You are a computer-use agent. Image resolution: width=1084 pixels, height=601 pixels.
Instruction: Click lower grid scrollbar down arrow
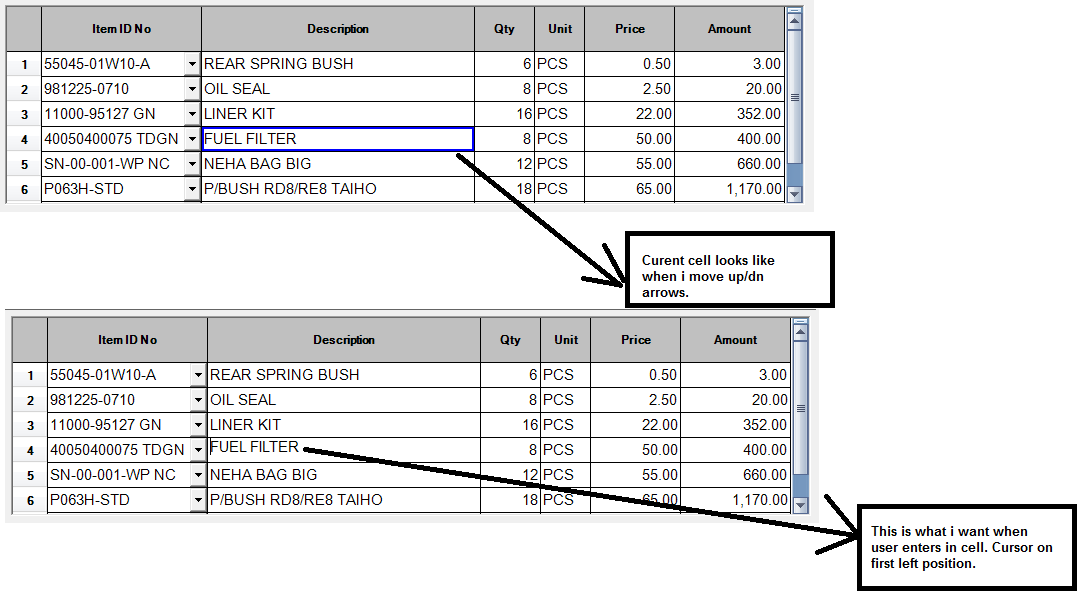pyautogui.click(x=801, y=506)
